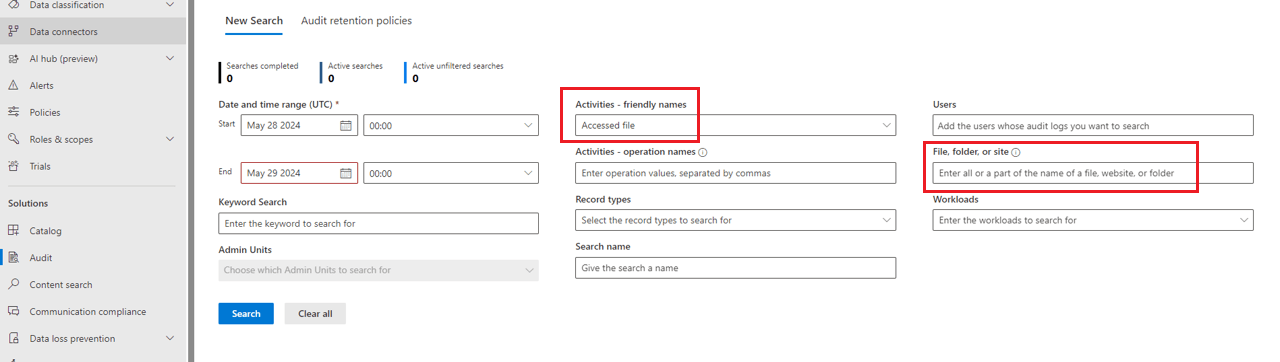Viewport: 1280px width, 362px height.
Task: Open the End date calendar picker icon
Action: tap(346, 173)
